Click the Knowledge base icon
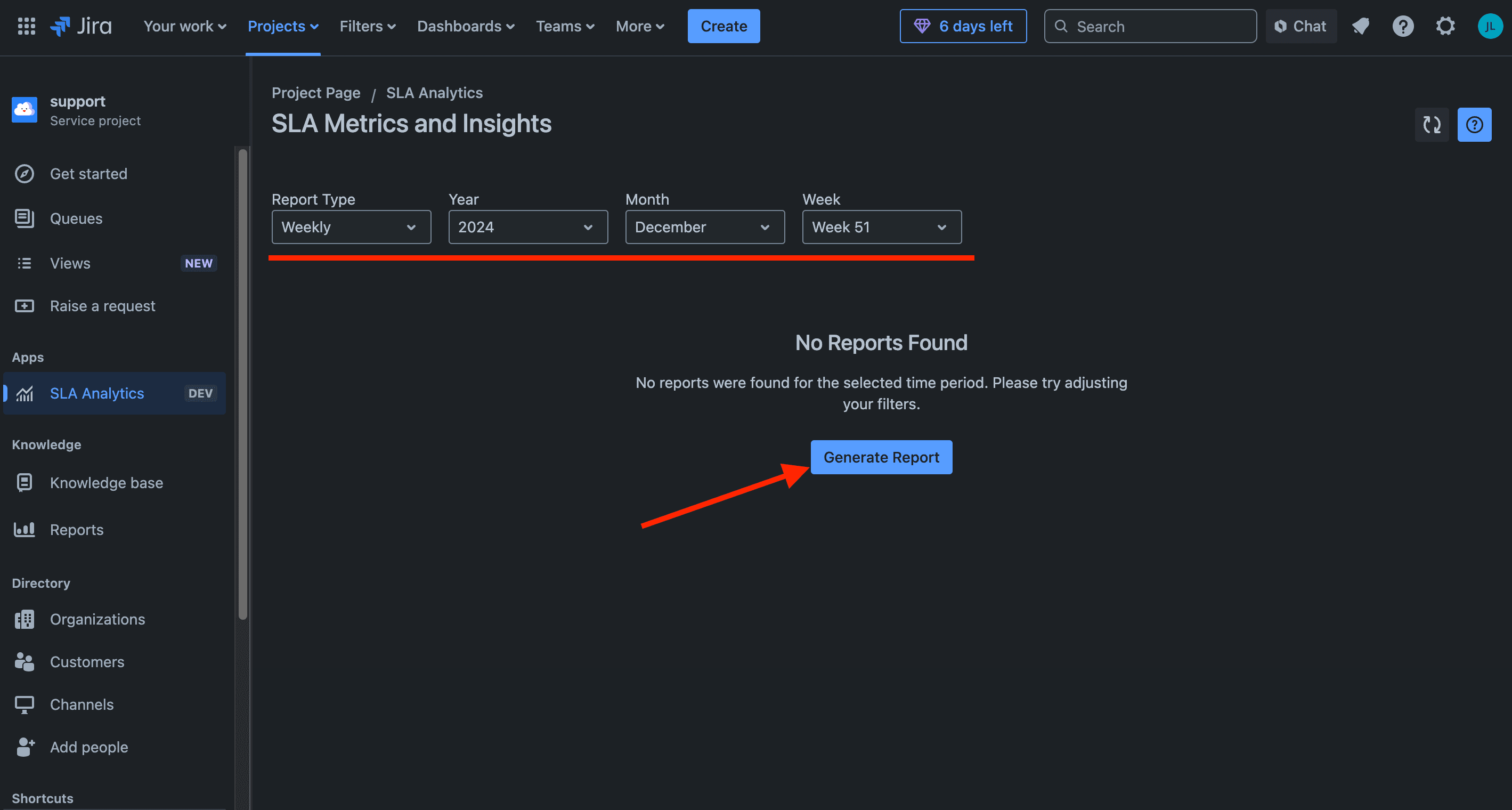Image resolution: width=1512 pixels, height=810 pixels. [24, 482]
